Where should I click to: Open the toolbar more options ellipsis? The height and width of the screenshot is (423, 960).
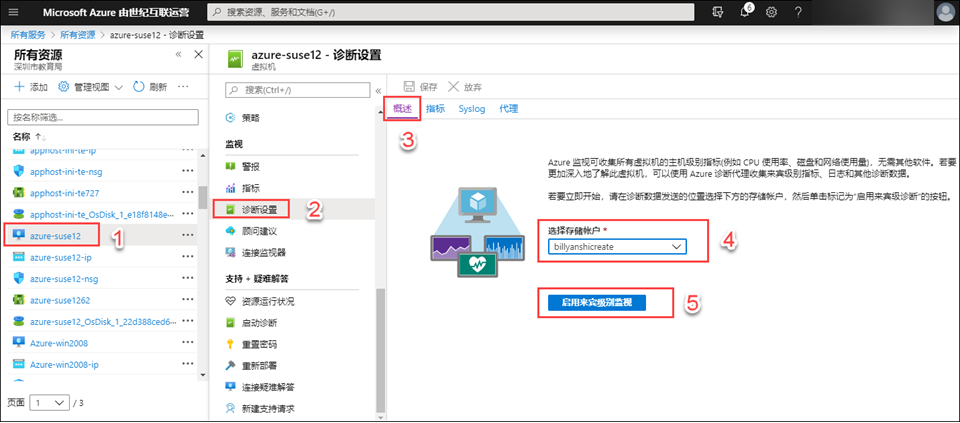[182, 87]
